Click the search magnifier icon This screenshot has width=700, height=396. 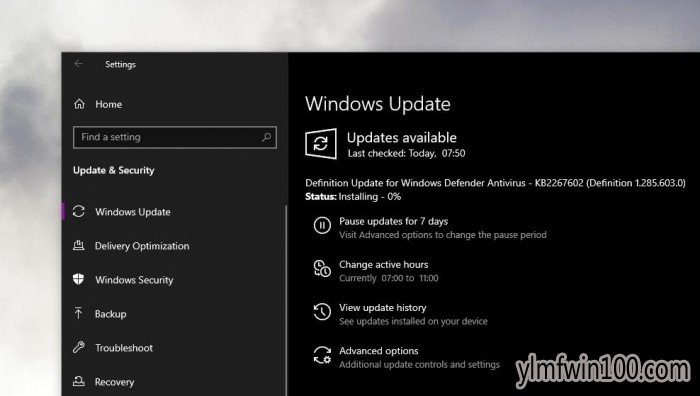[267, 137]
